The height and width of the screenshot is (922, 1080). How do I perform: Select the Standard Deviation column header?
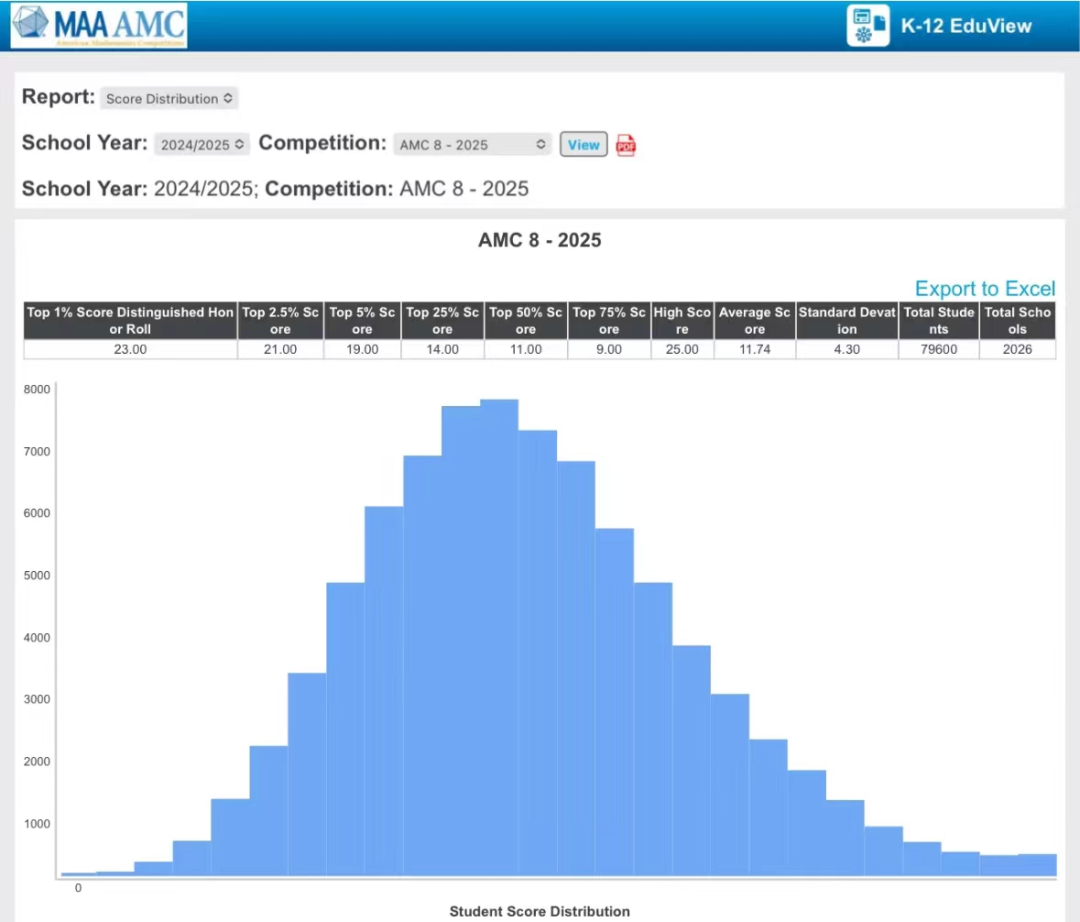point(846,321)
